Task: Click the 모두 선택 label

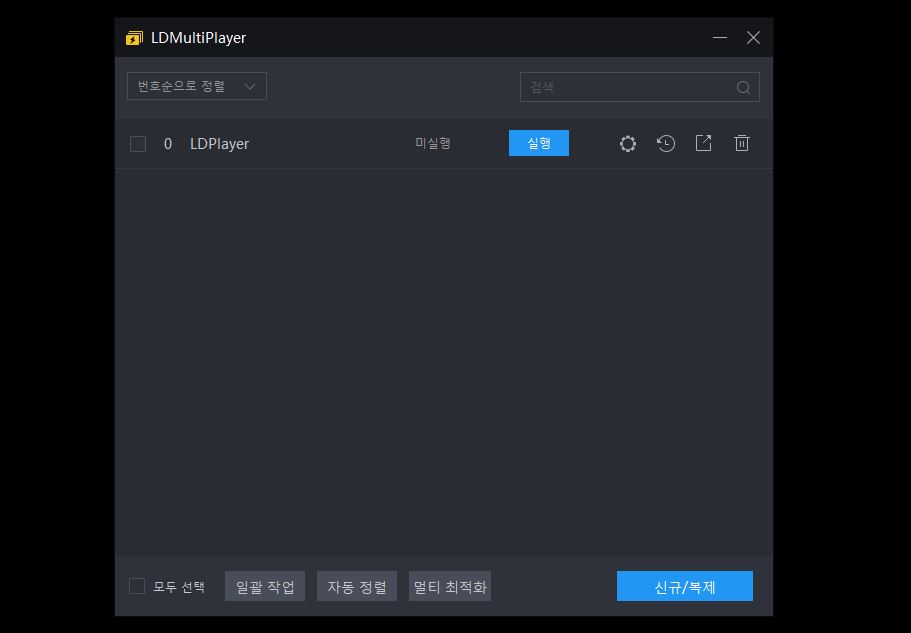Action: coord(179,587)
